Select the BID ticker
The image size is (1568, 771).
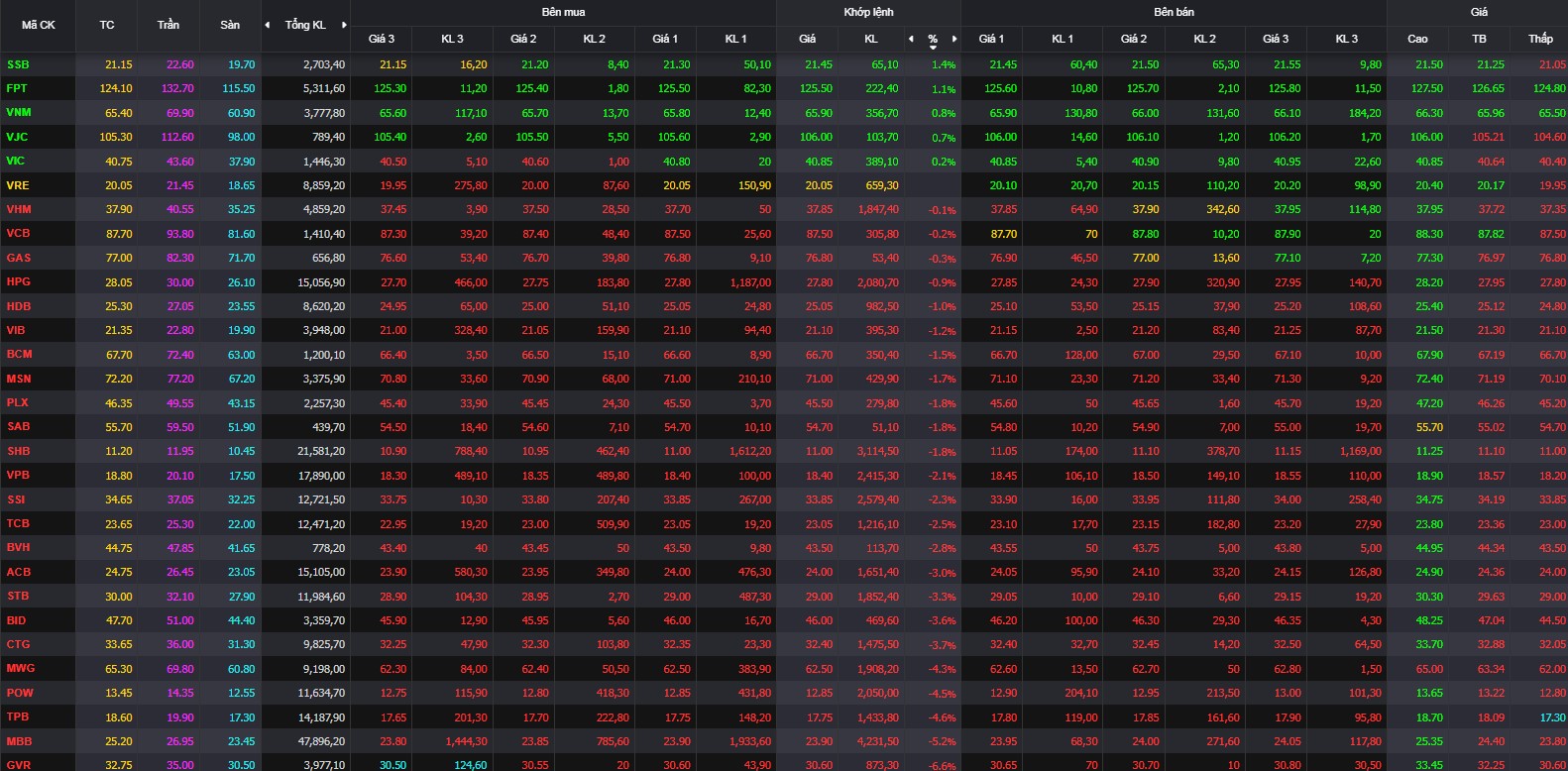(x=16, y=620)
